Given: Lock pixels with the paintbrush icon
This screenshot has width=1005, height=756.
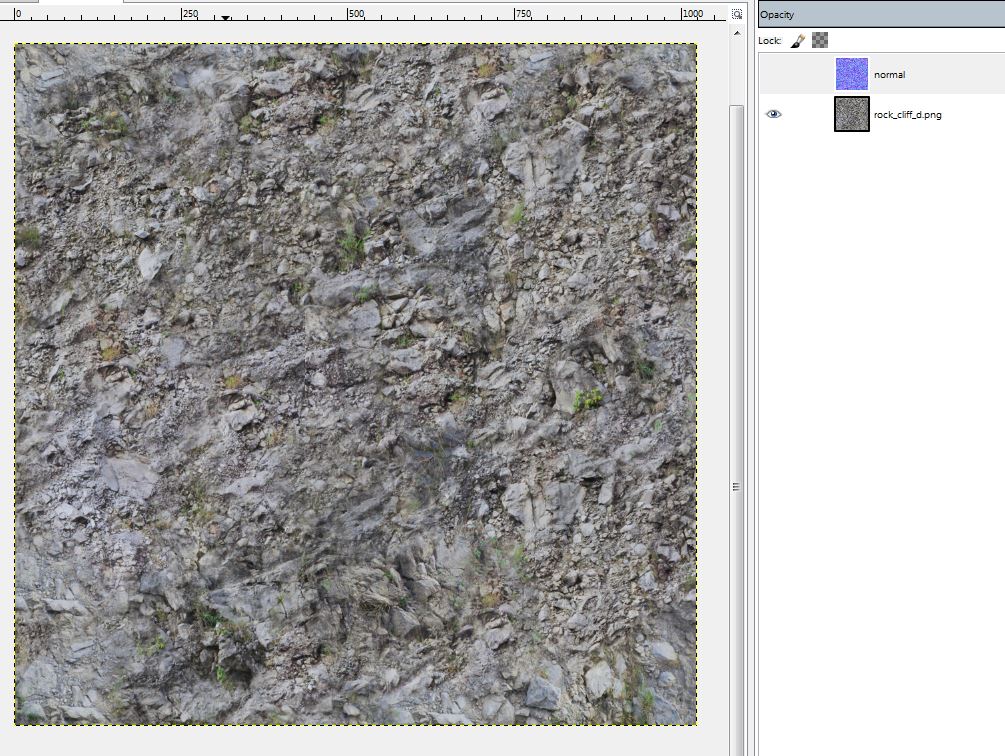Looking at the screenshot, I should click(797, 40).
